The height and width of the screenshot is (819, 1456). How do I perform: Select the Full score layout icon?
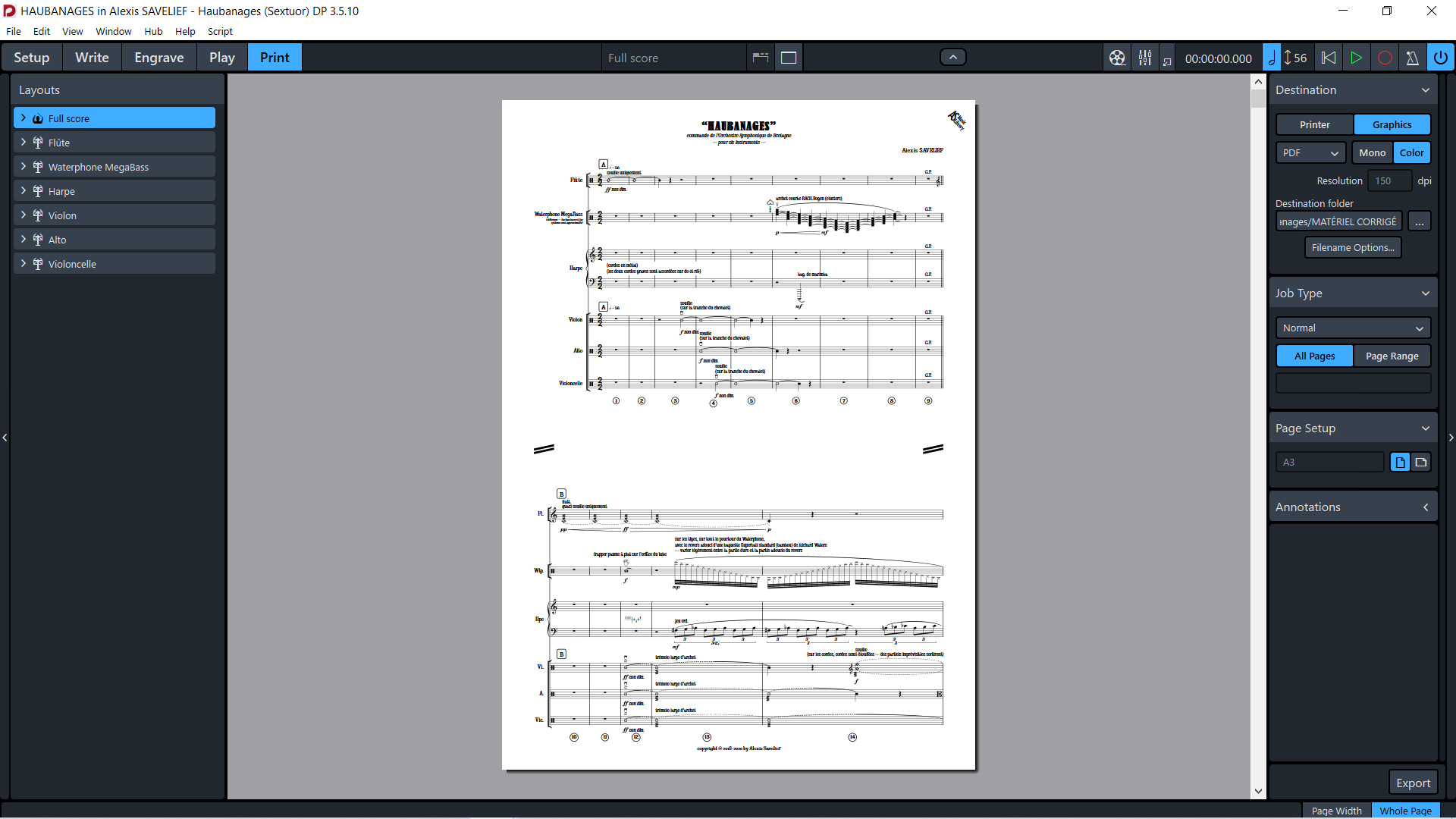coord(38,118)
